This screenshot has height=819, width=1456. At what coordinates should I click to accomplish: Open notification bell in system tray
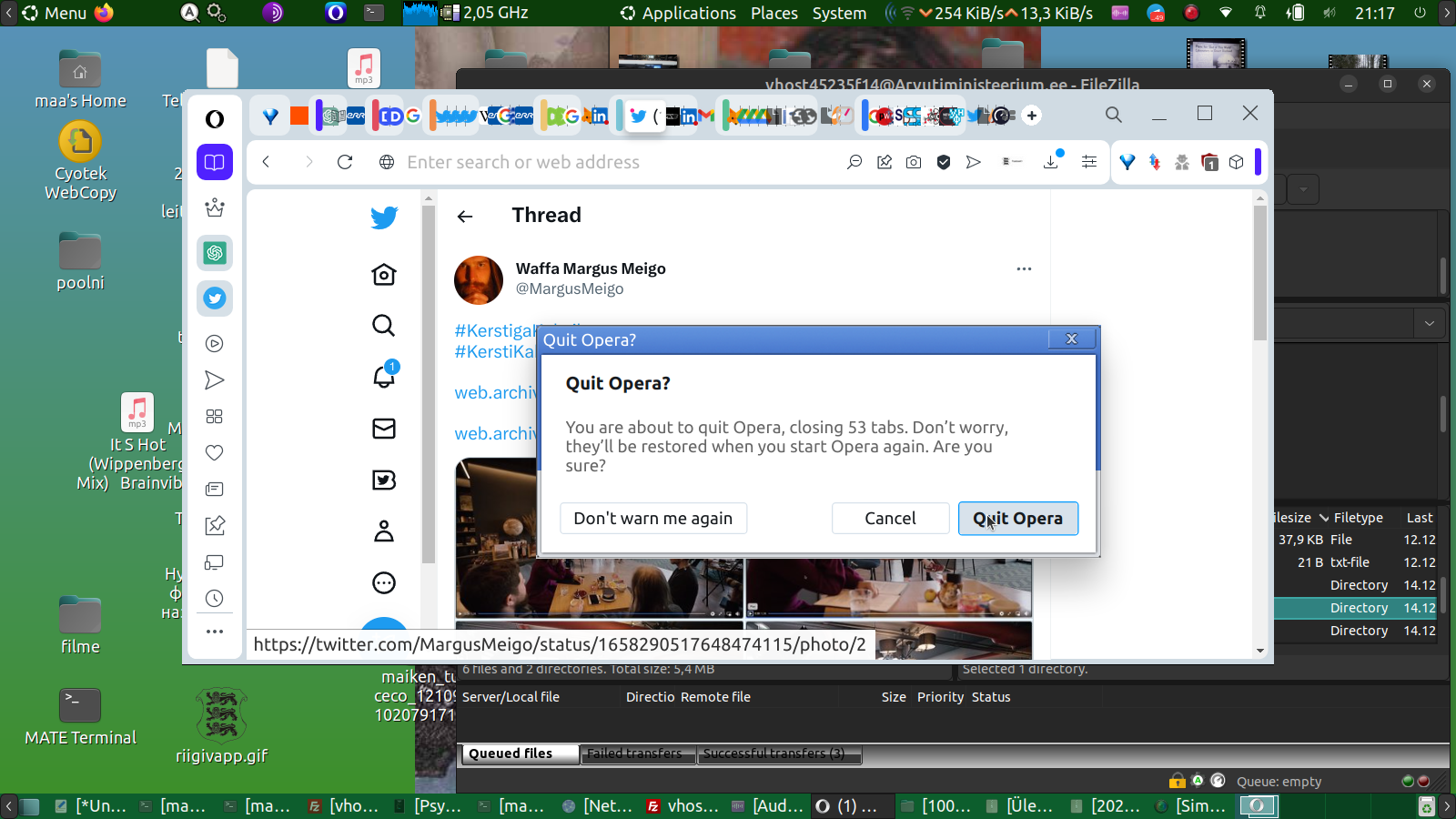coord(1260,13)
